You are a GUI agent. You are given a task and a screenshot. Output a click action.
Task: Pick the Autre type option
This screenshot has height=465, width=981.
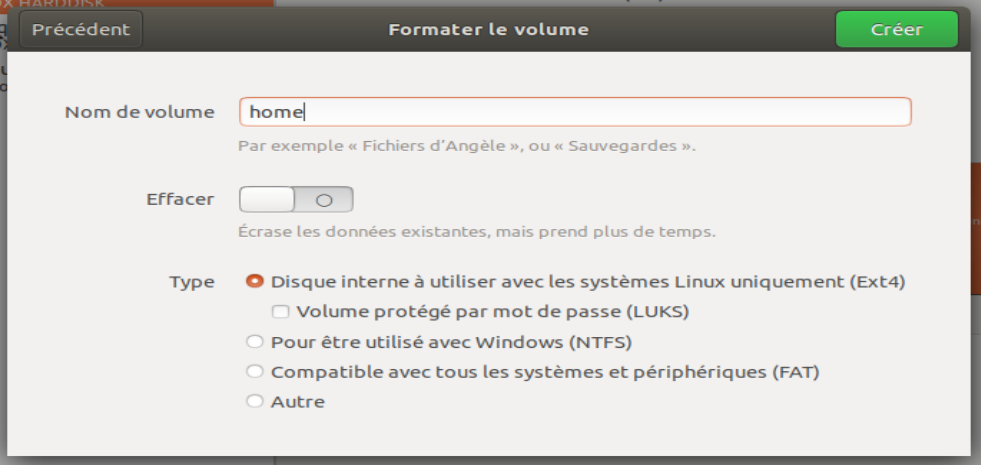(x=255, y=402)
